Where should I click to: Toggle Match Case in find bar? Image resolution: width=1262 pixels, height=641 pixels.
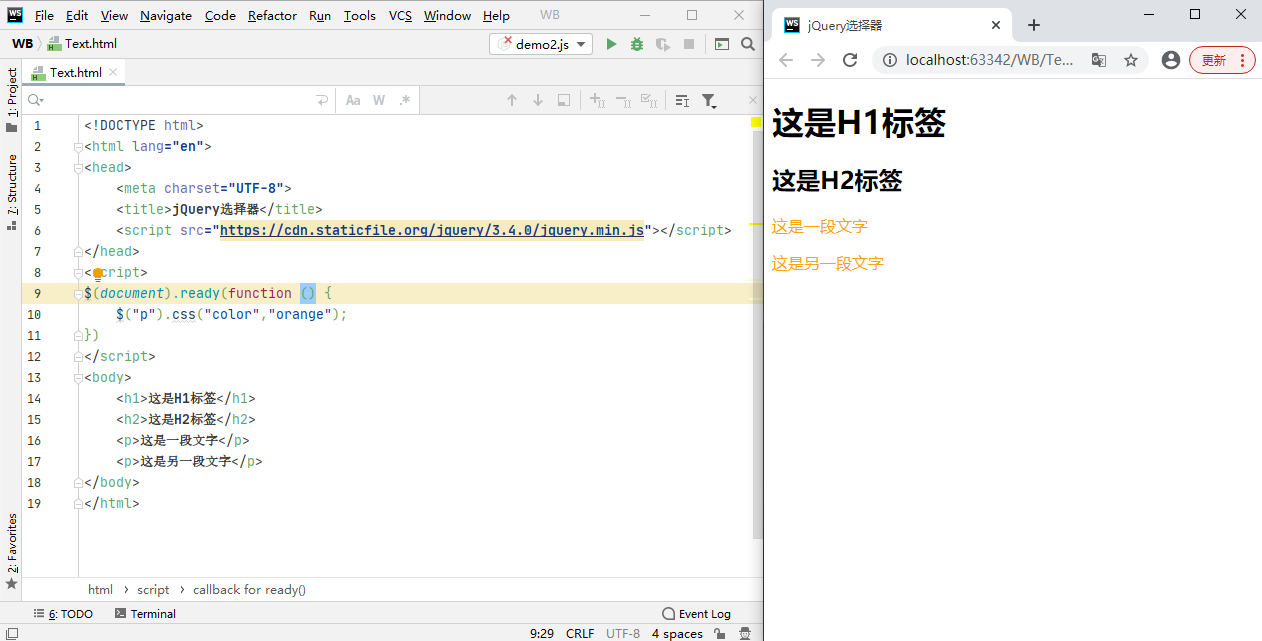(x=353, y=100)
